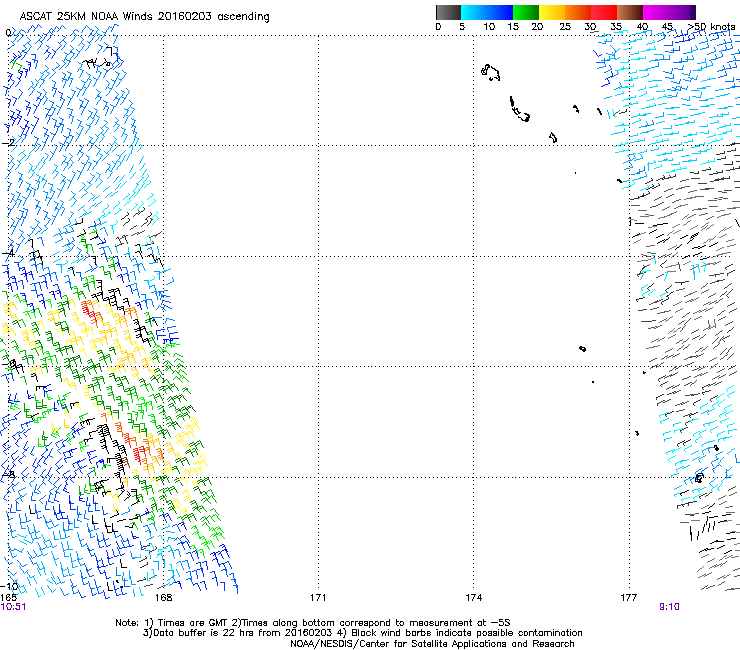740x650 pixels.
Task: Click the purple time stamp 10:51
Action: point(13,607)
